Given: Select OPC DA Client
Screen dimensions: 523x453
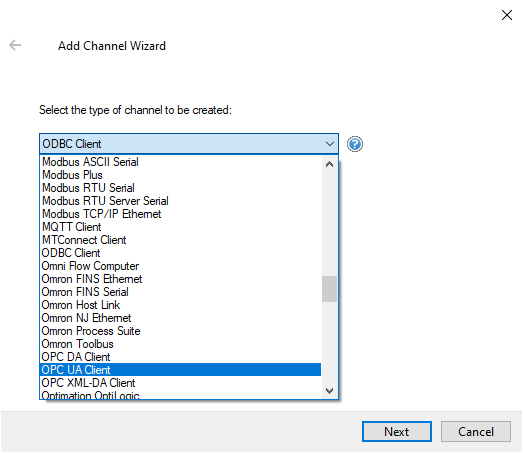Looking at the screenshot, I should click(x=180, y=357).
